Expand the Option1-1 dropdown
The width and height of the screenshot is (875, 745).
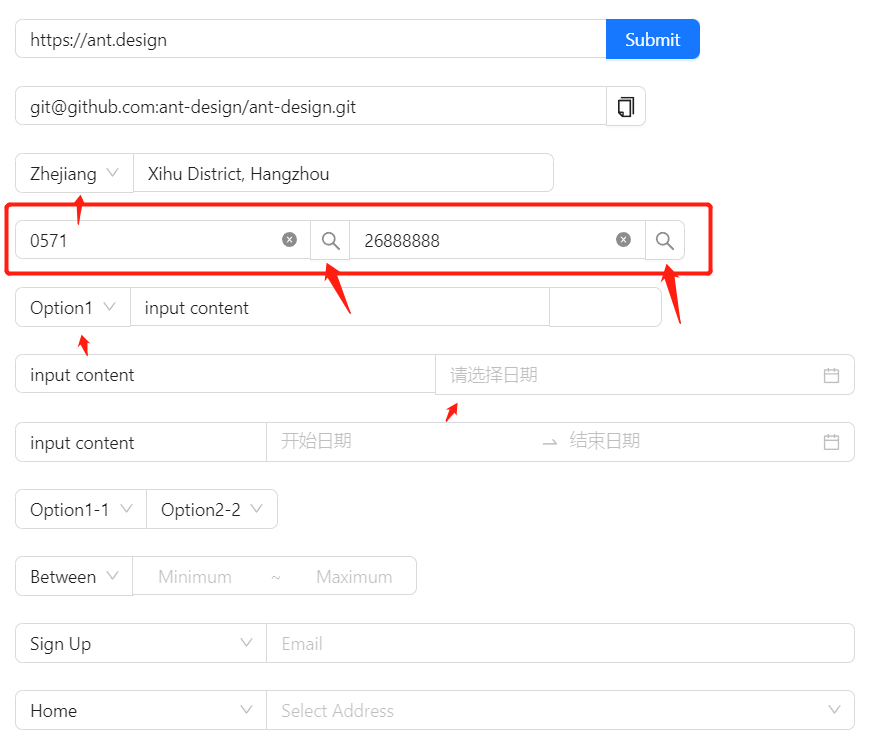click(81, 510)
